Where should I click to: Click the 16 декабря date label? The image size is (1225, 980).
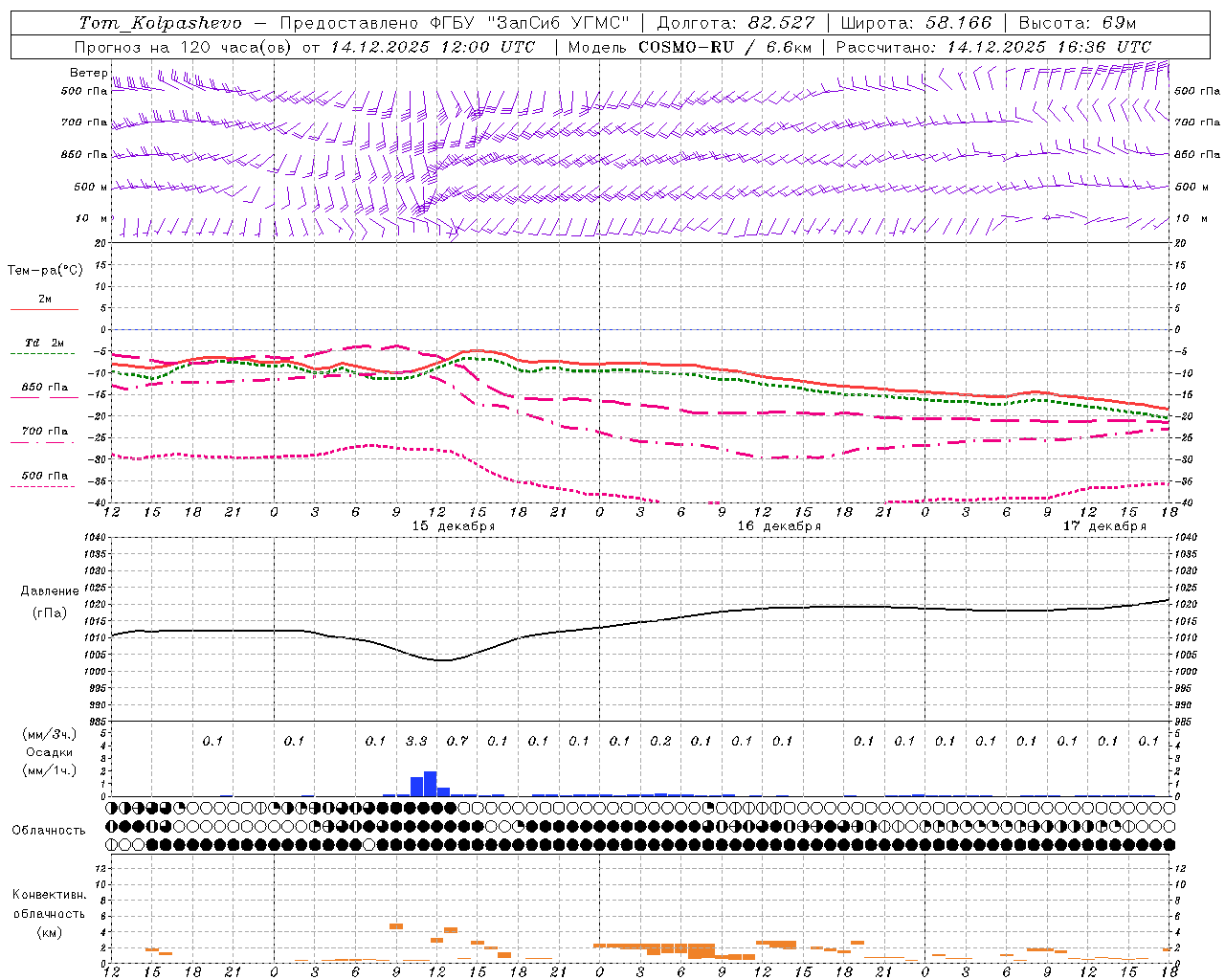(779, 526)
